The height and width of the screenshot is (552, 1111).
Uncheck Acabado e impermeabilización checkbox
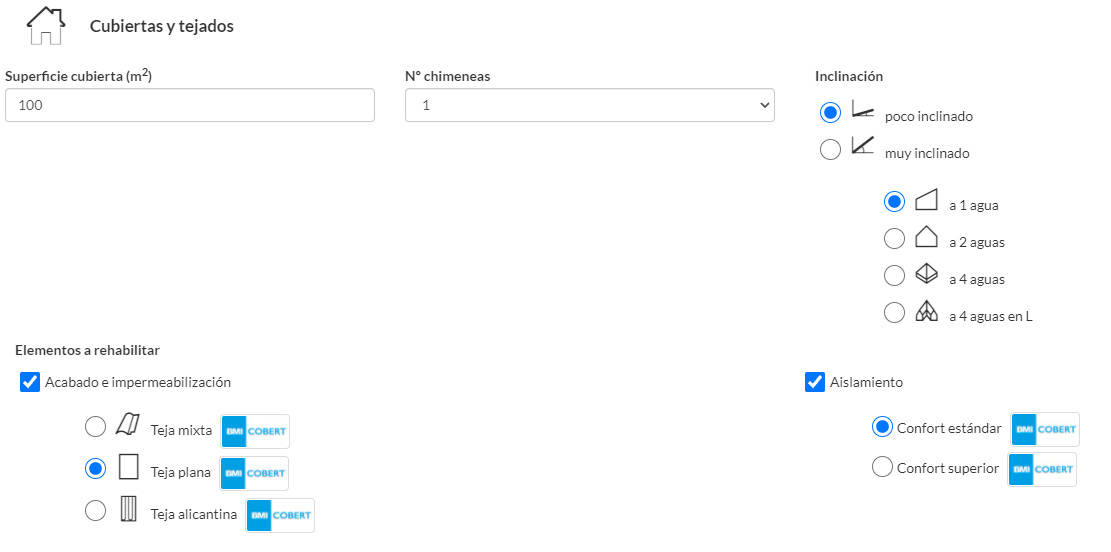30,382
